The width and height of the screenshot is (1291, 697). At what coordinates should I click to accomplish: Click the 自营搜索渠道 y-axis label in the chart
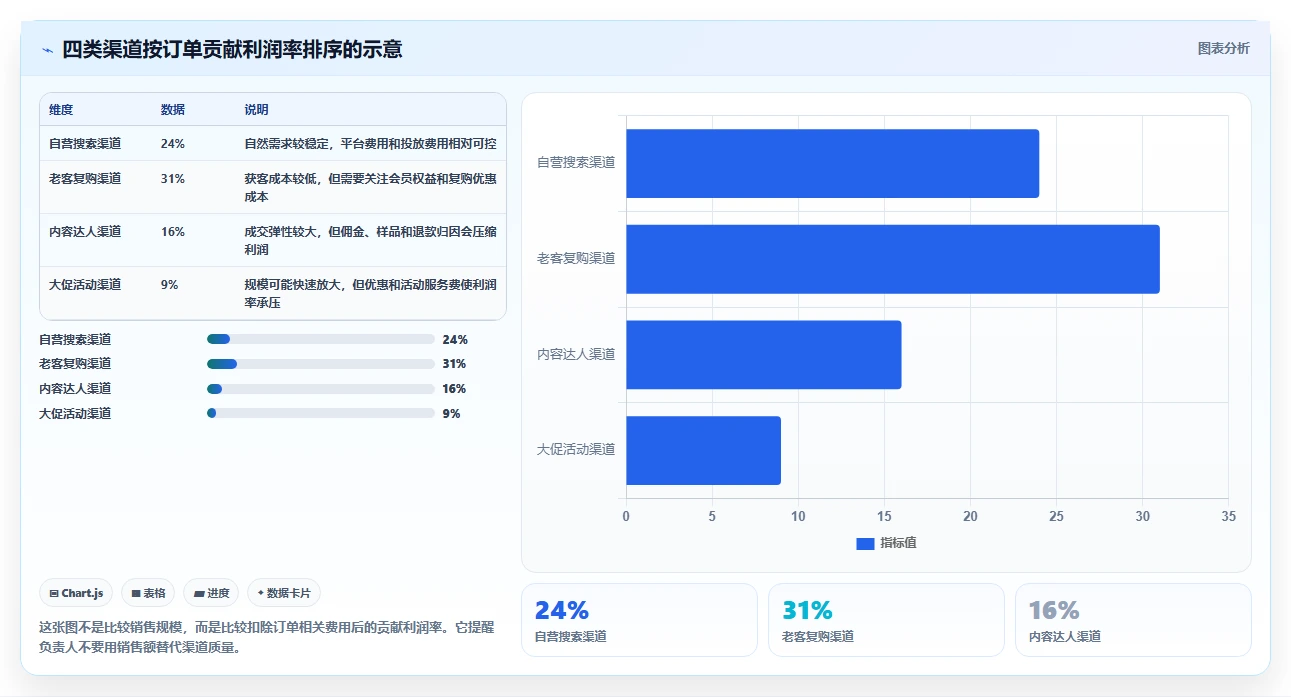click(576, 163)
